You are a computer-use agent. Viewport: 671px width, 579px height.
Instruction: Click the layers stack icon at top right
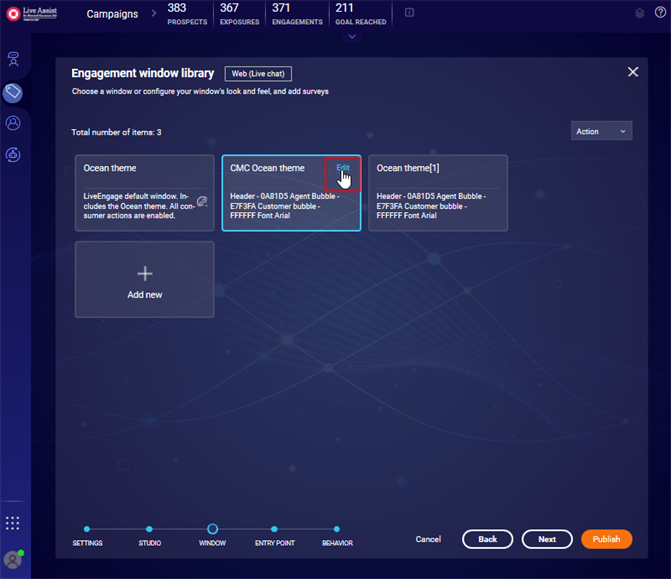pos(640,13)
